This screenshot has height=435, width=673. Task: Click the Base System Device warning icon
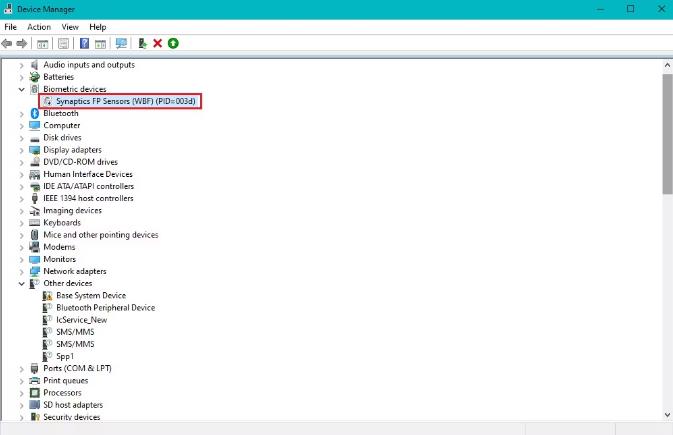point(47,296)
